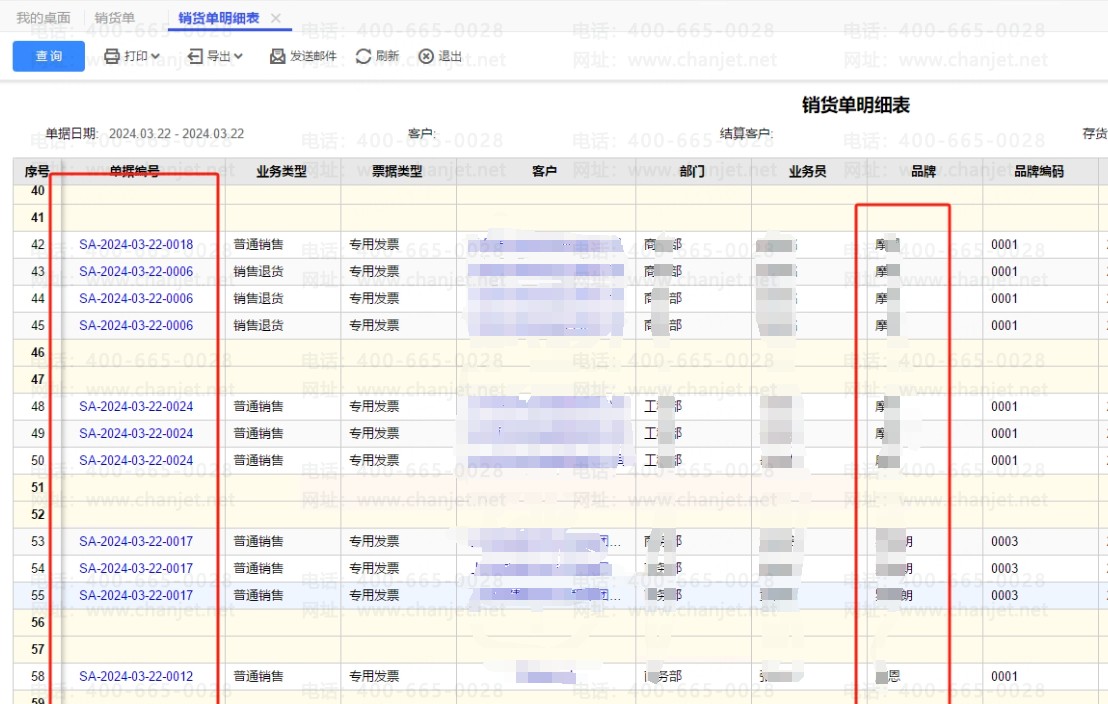Open SA-2024-03-22-0024 link in row 49
Image resolution: width=1108 pixels, height=704 pixels.
coord(136,433)
